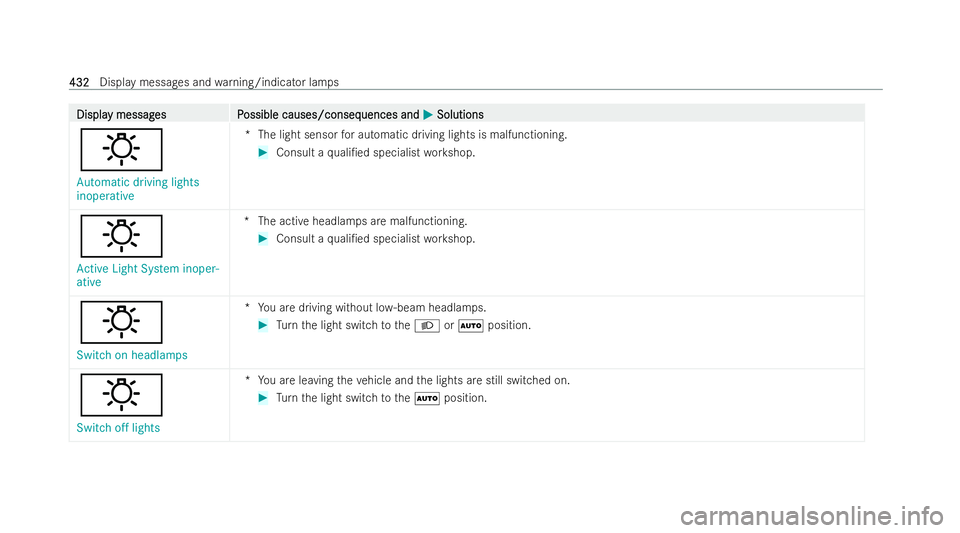Screen dimensions: 960x533
Task: Click the carmanualsonline.info watermark
Action: [x=812, y=516]
